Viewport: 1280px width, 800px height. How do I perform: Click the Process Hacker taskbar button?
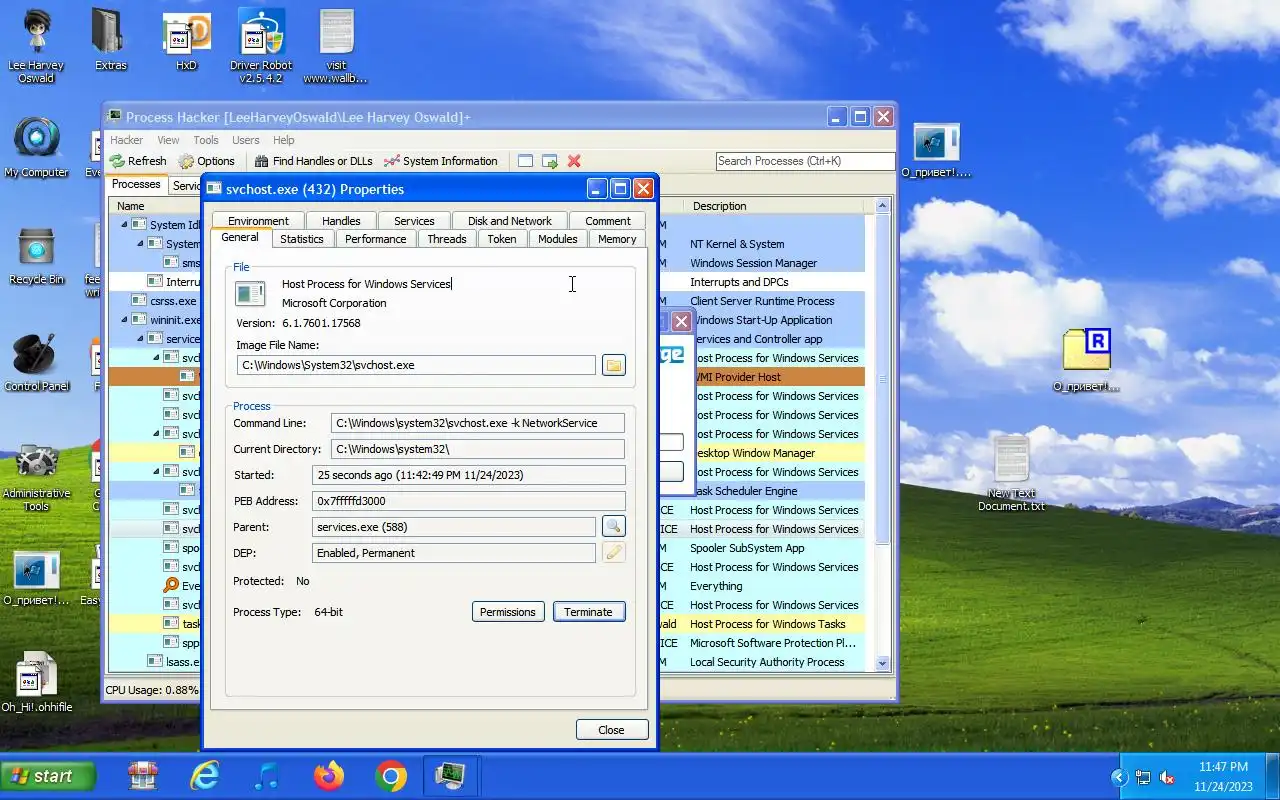tap(451, 776)
